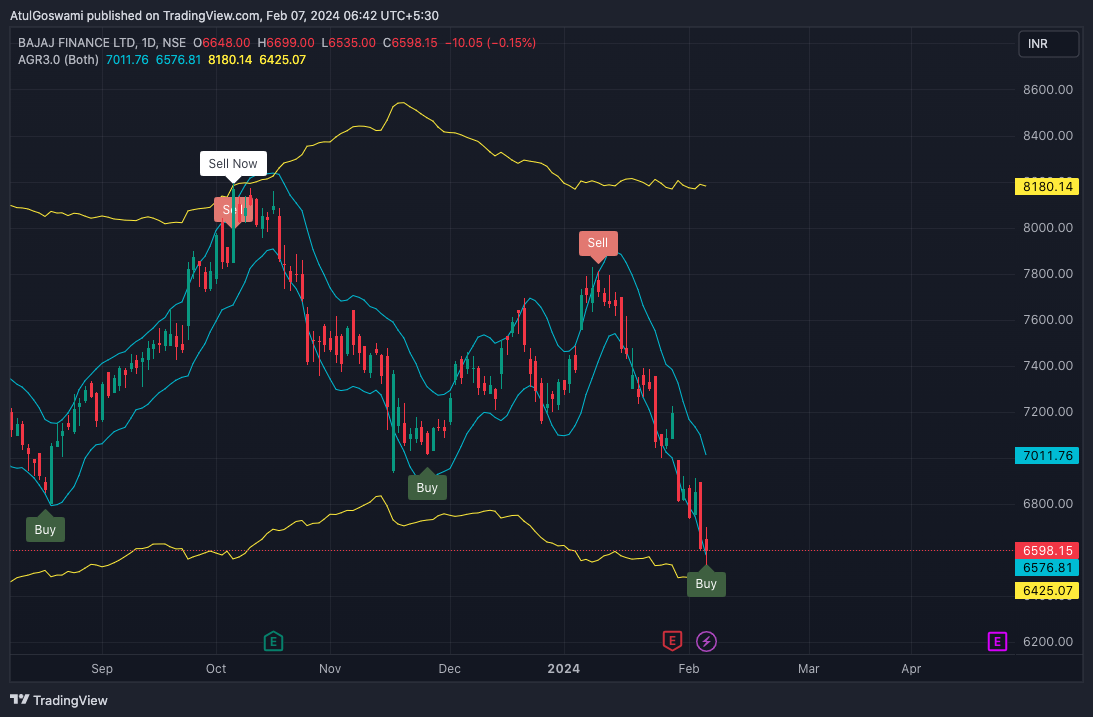Click the 7800.00 price axis label
This screenshot has height=717, width=1093.
[x=1048, y=274]
